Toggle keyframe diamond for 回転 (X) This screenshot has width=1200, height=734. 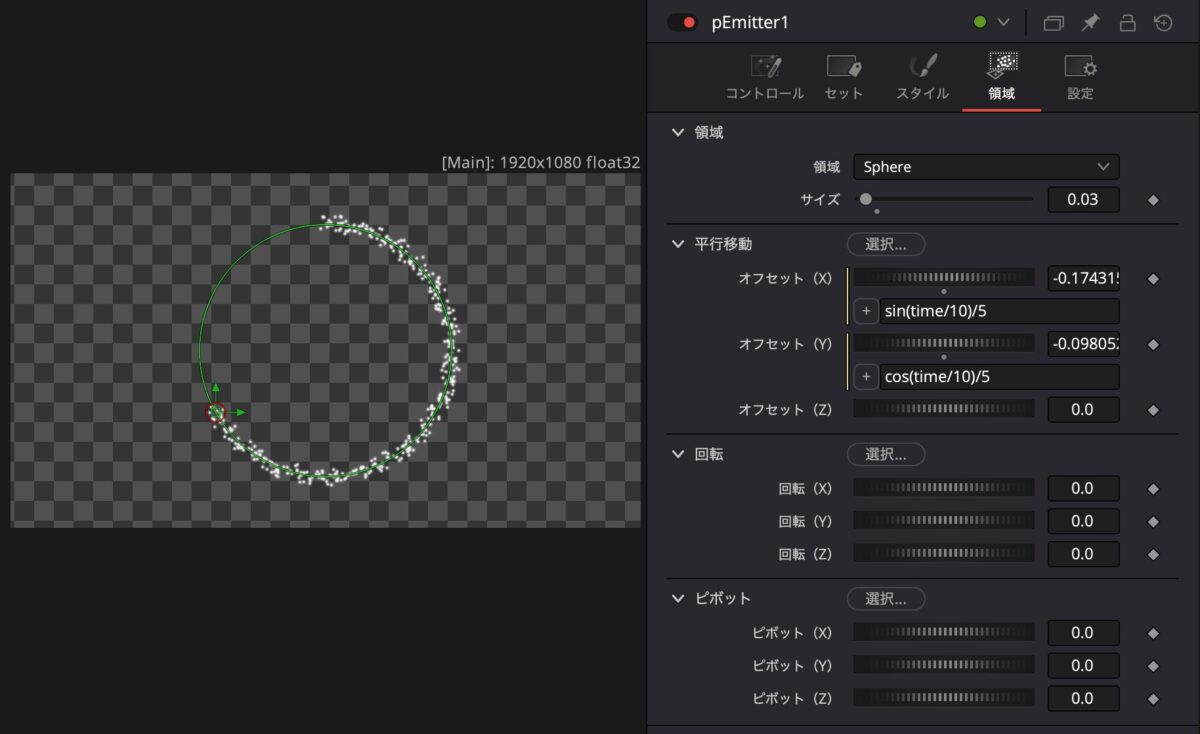[x=1153, y=489]
